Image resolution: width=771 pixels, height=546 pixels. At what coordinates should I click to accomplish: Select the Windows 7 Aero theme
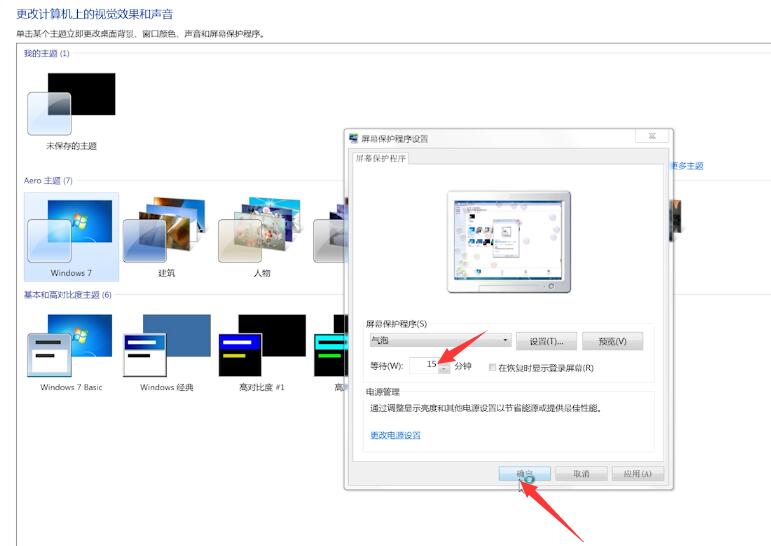click(71, 237)
